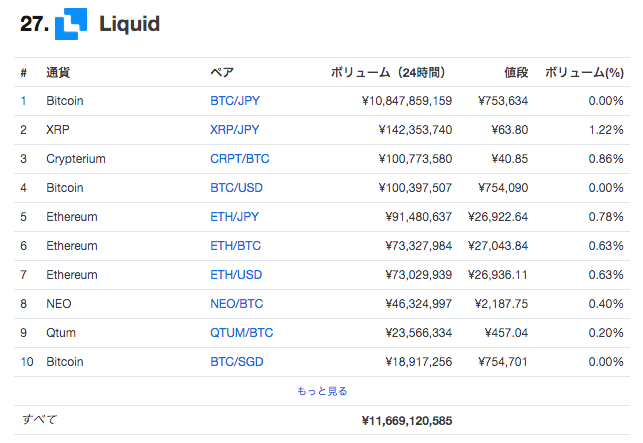Image resolution: width=643 pixels, height=443 pixels.
Task: Open the QTUM/BTC pair link
Action: tap(242, 333)
